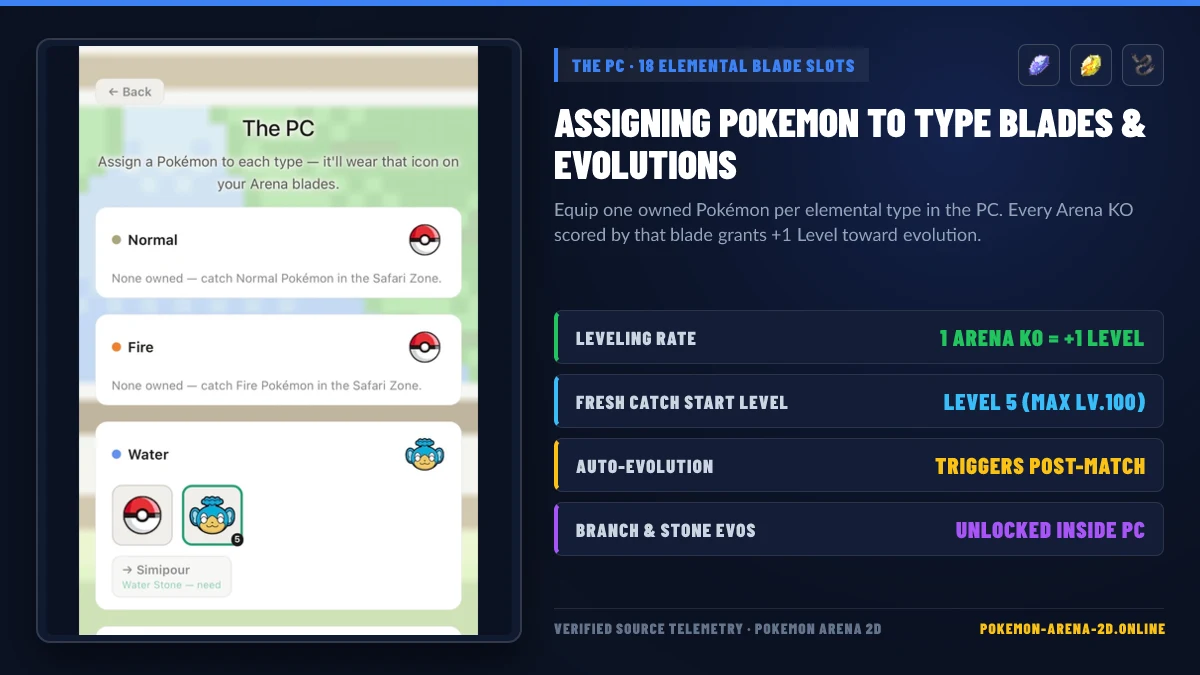
Task: Click the 'Water' type label
Action: pyautogui.click(x=148, y=454)
